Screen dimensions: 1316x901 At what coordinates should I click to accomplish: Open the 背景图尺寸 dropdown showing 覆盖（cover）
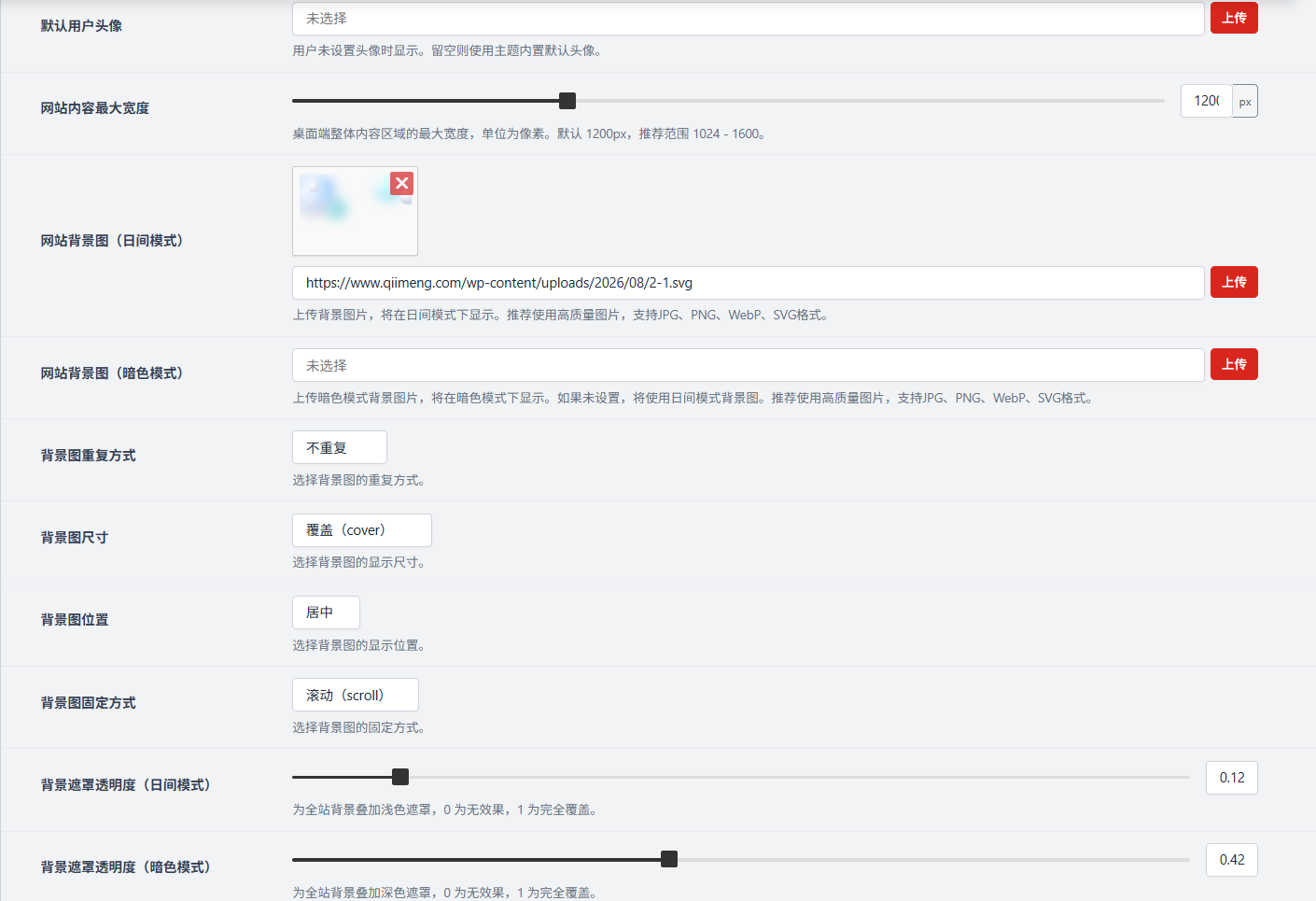[362, 530]
